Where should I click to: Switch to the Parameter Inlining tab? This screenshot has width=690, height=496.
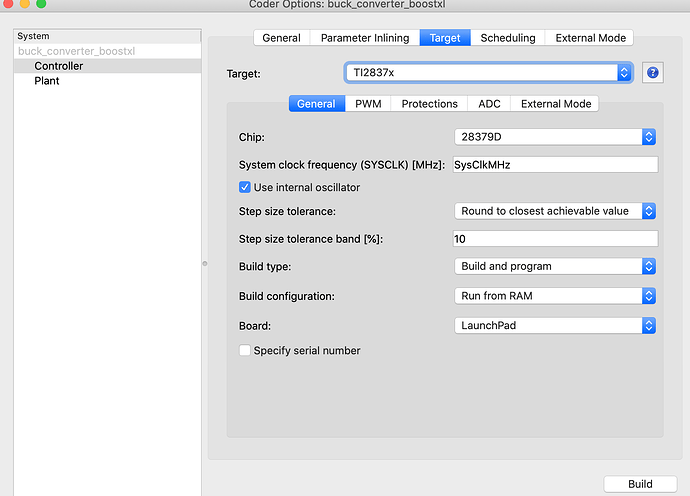click(x=364, y=38)
